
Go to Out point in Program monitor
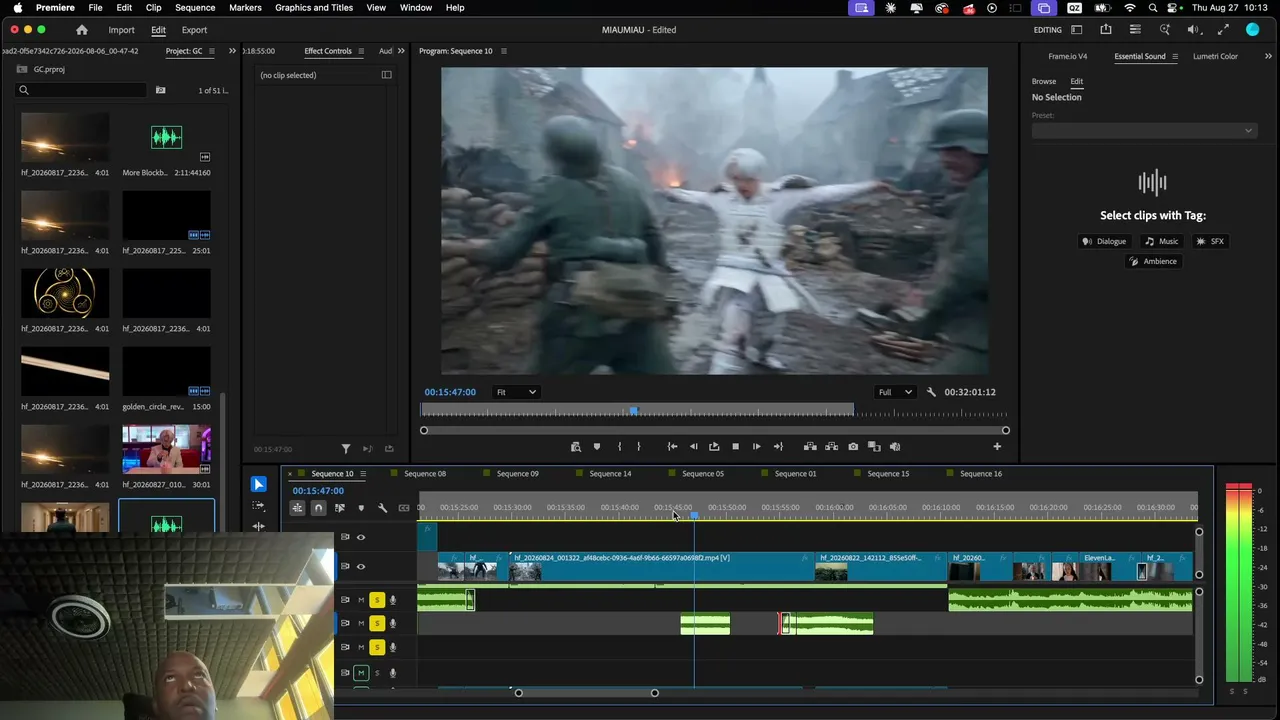click(778, 447)
